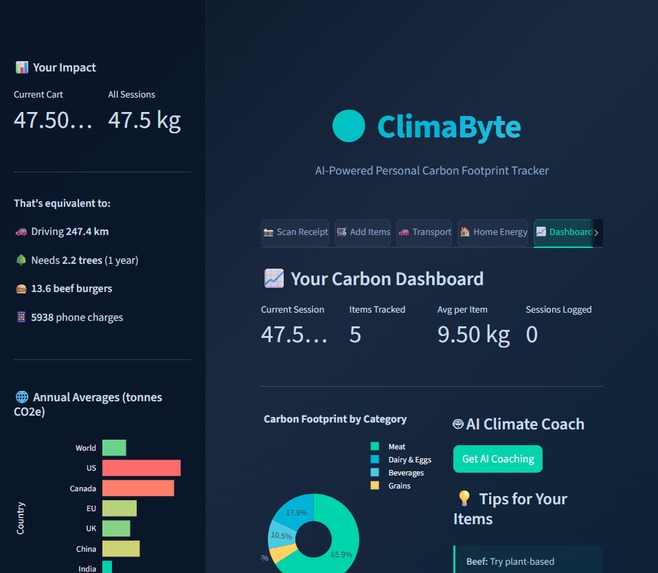
Task: Click the AI-Powered Personal Carbon Footprint Tracker subtitle
Action: pos(432,171)
